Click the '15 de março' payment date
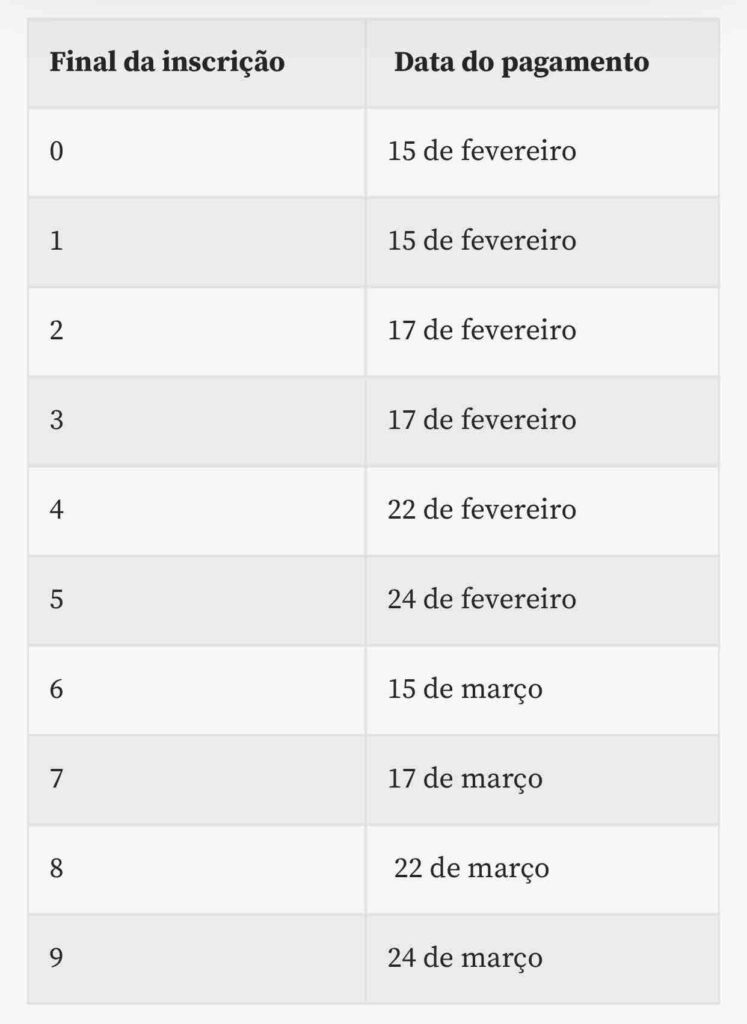 coord(465,690)
